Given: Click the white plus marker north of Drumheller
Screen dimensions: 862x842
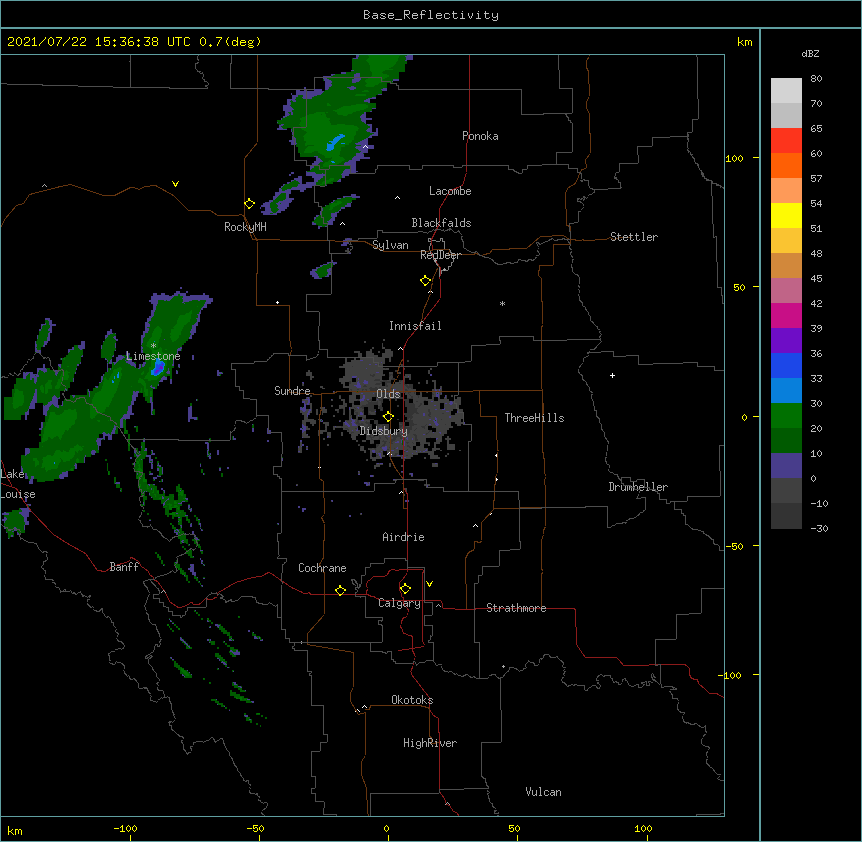Looking at the screenshot, I should [x=612, y=375].
